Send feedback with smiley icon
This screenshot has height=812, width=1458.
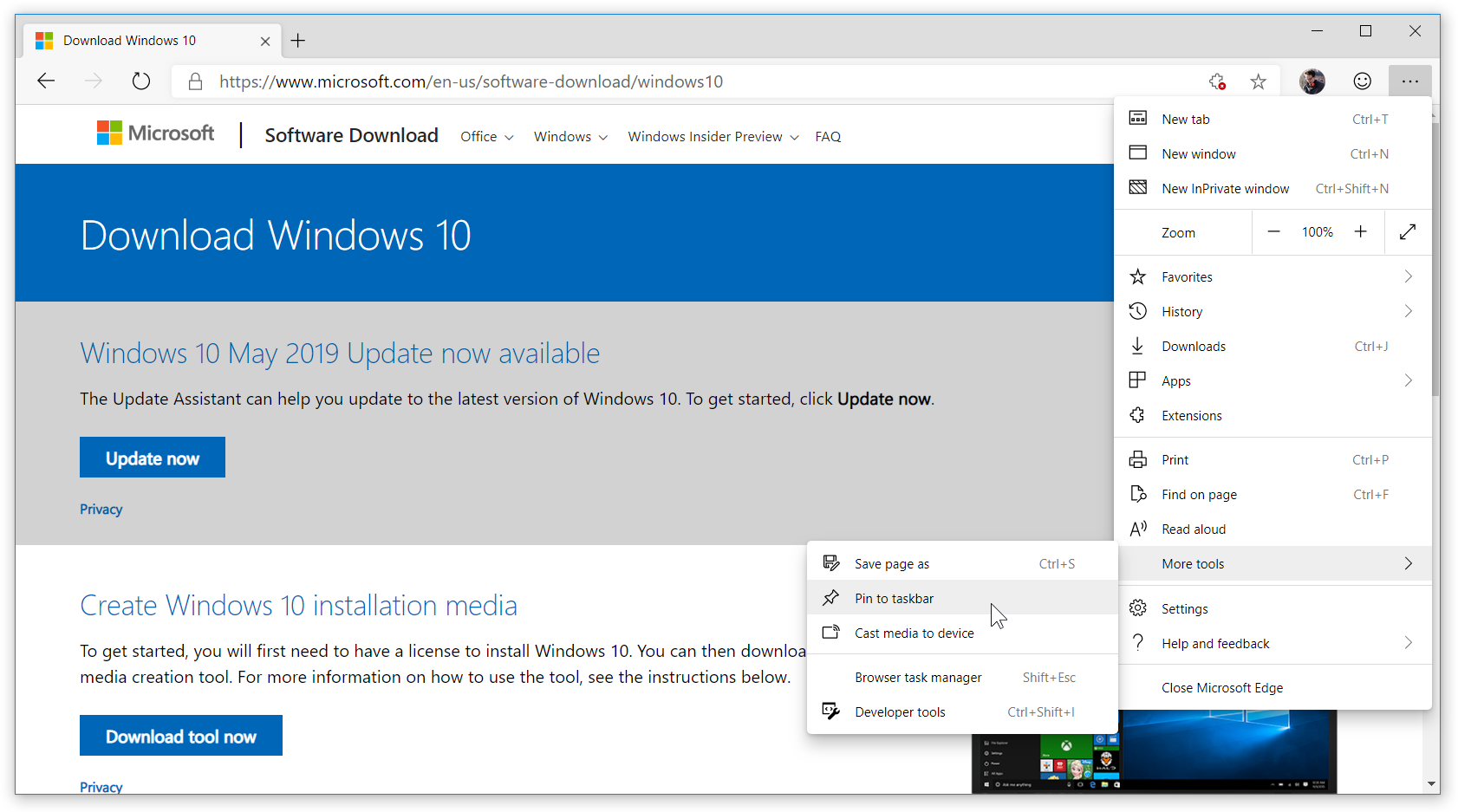[1362, 81]
